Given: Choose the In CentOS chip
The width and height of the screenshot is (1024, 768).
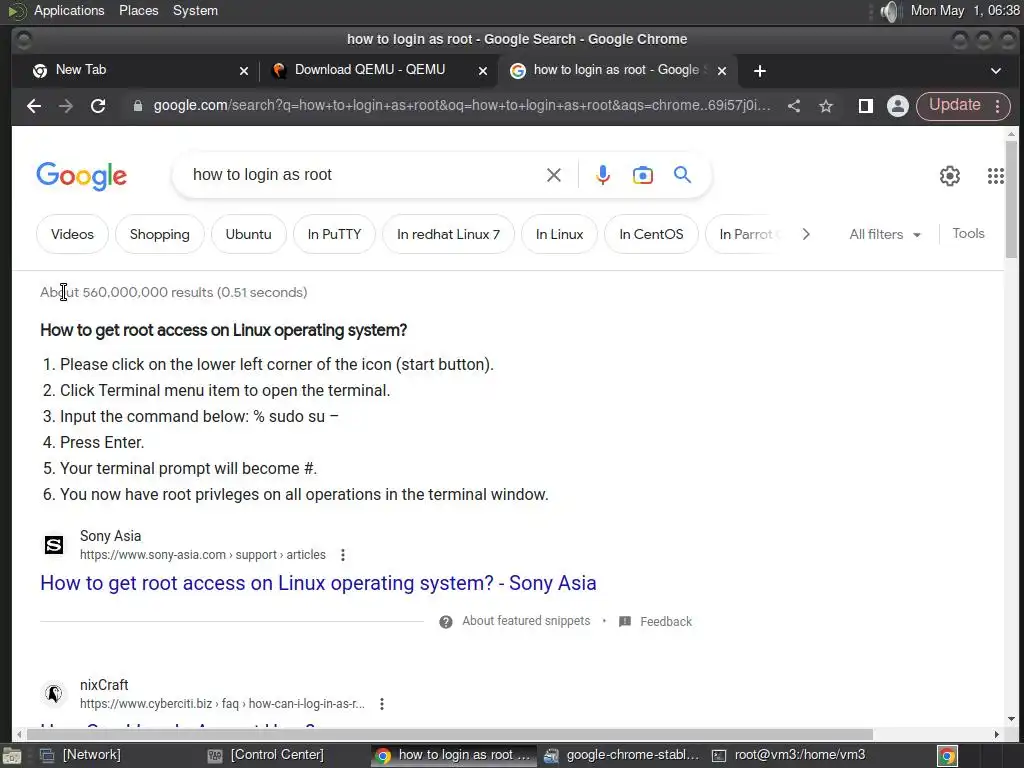Looking at the screenshot, I should 651,234.
